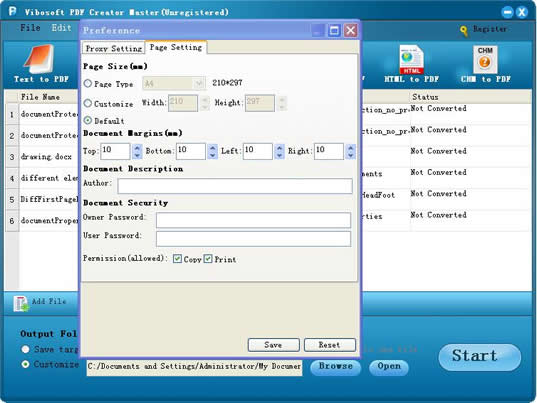Increase the Width spinner value
Image resolution: width=537 pixels, height=403 pixels.
coord(205,100)
